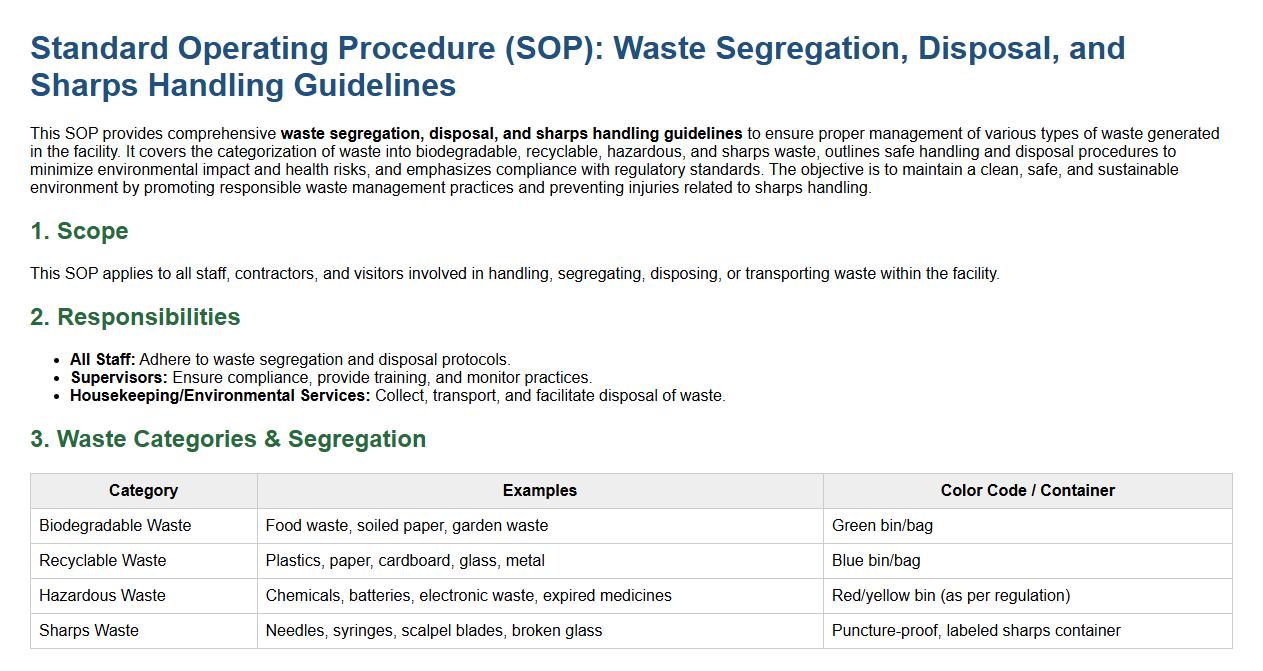Image resolution: width=1263 pixels, height=671 pixels.
Task: Click the '3. Waste Categories & Segregation' heading
Action: click(228, 439)
